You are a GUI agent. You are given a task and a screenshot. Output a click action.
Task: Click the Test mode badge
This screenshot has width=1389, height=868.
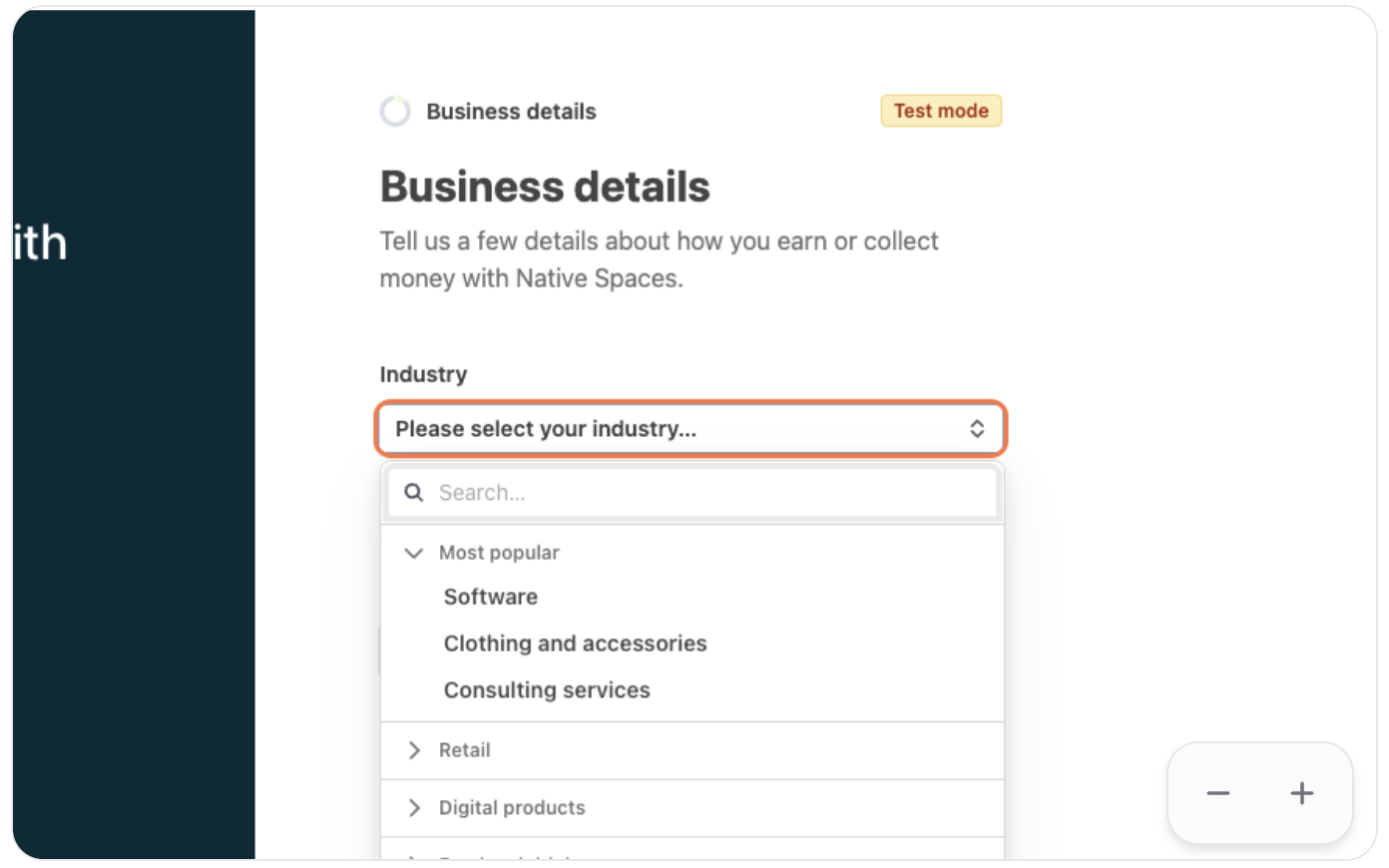click(940, 111)
